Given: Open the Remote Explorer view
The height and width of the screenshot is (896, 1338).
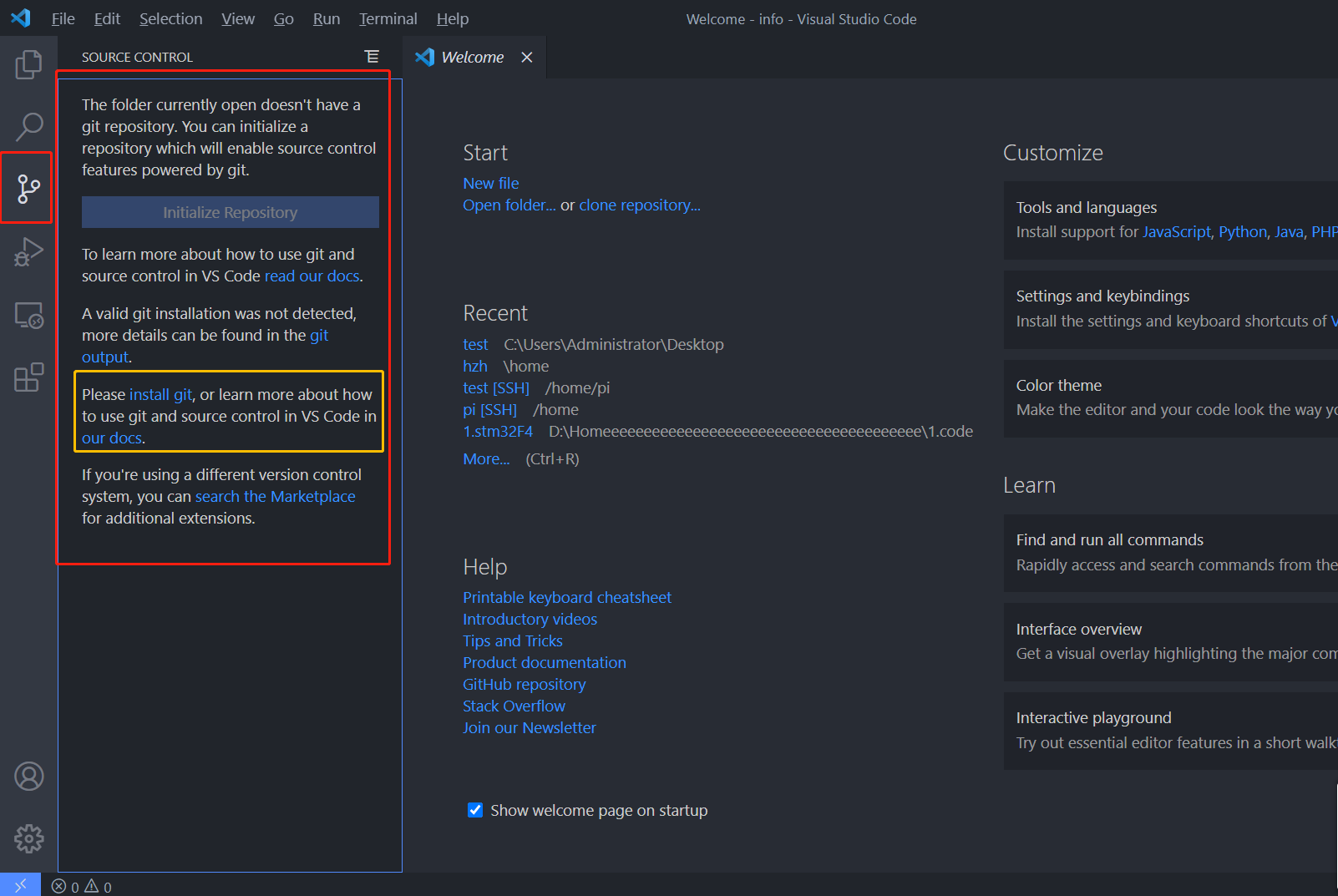Looking at the screenshot, I should pos(28,315).
